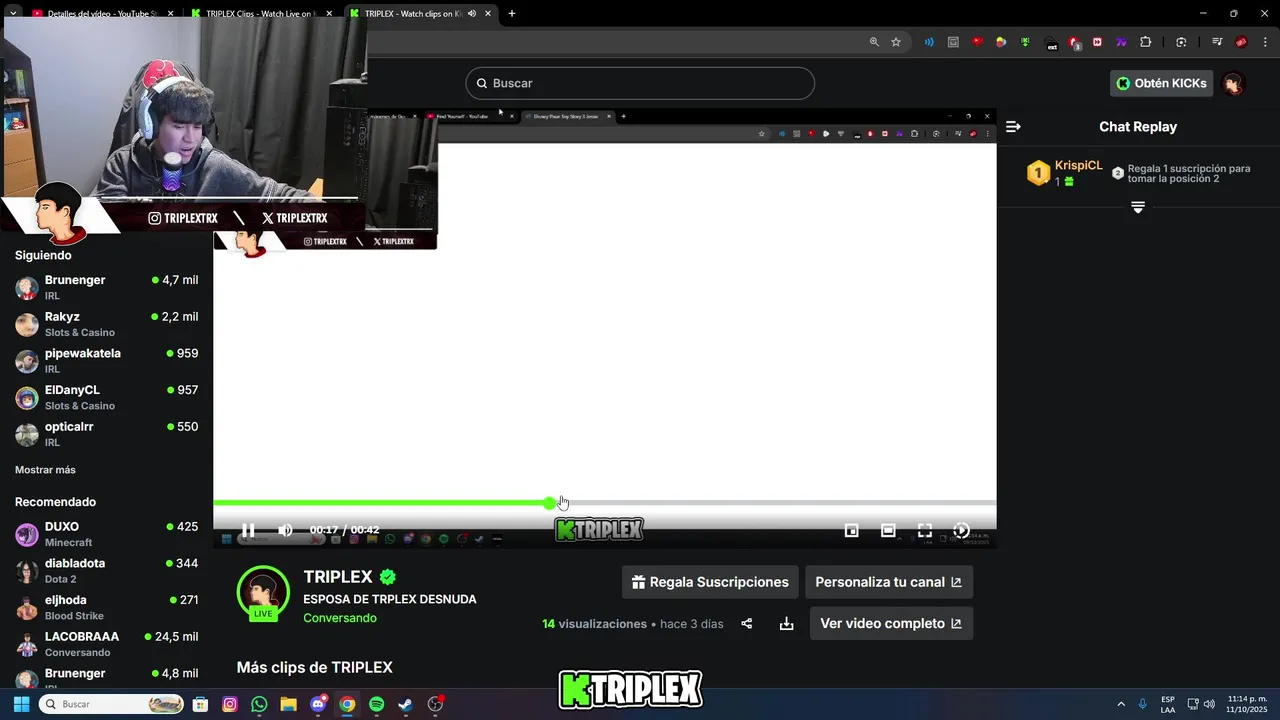Open Instagram from the taskbar
1280x720 pixels.
[x=230, y=704]
